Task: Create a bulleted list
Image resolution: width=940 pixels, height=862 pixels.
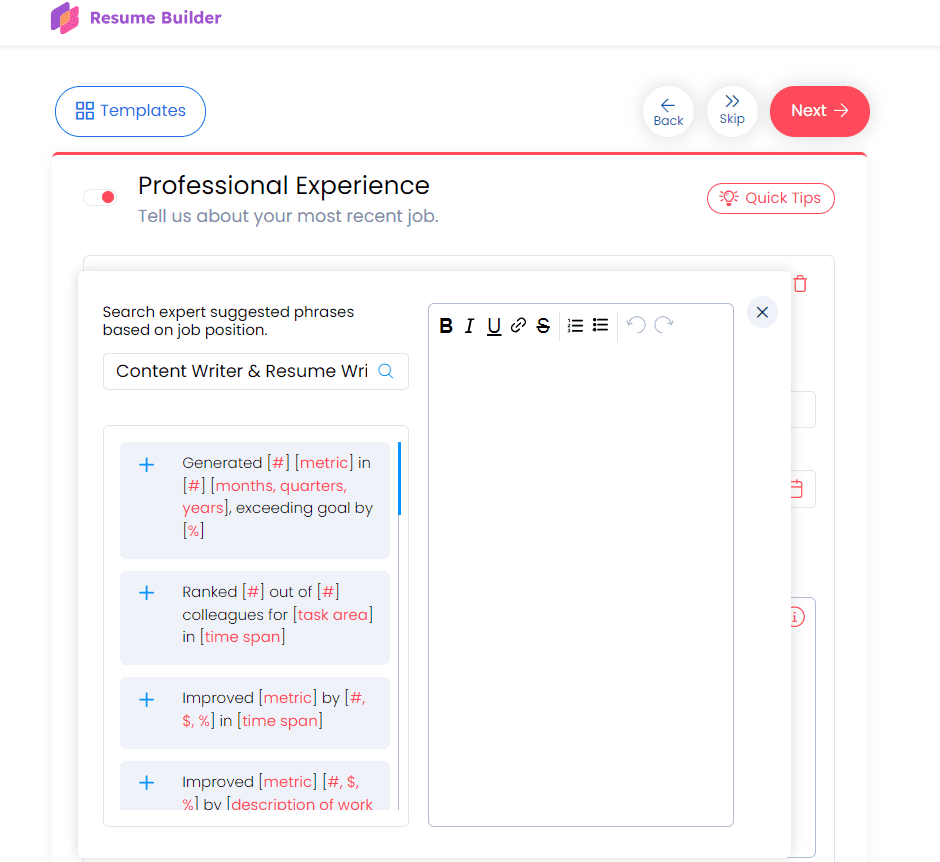Action: 599,325
